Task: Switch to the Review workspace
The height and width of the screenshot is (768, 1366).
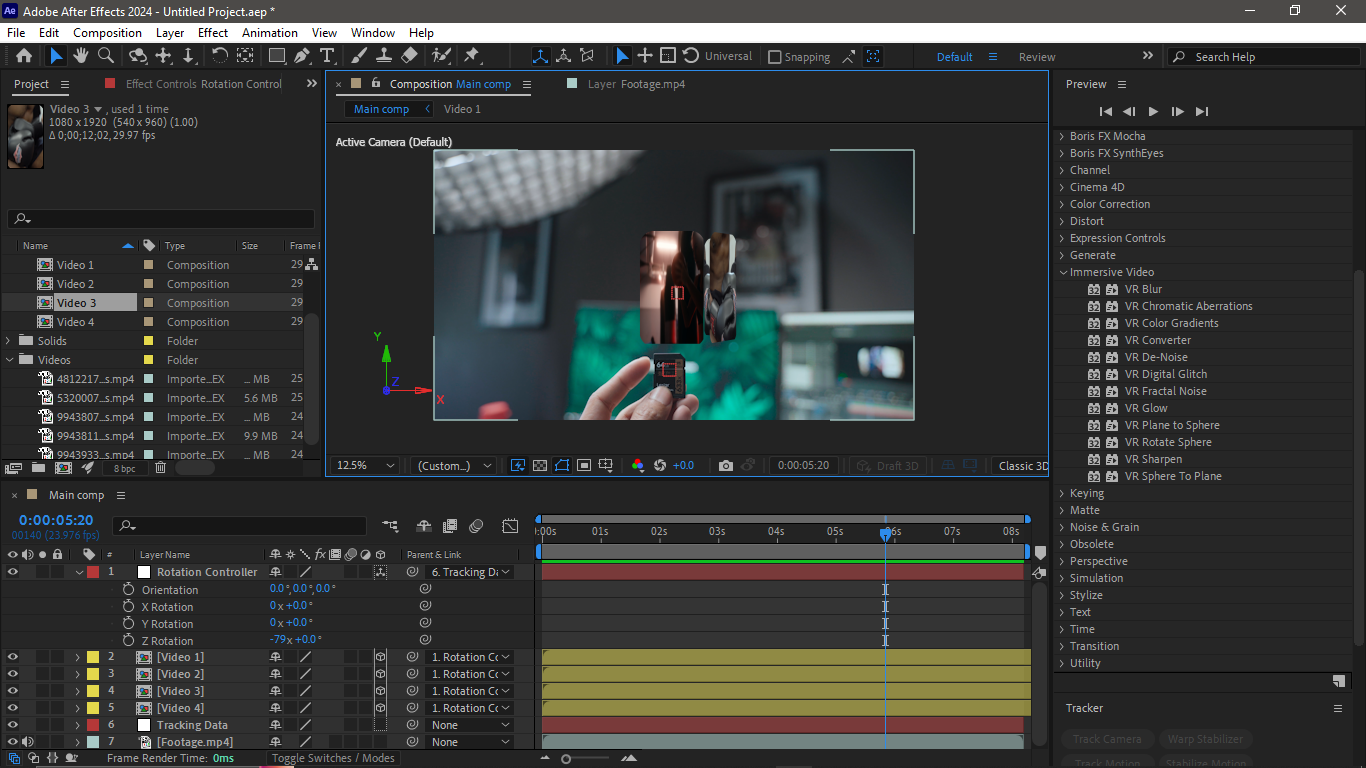Action: pyautogui.click(x=1037, y=57)
